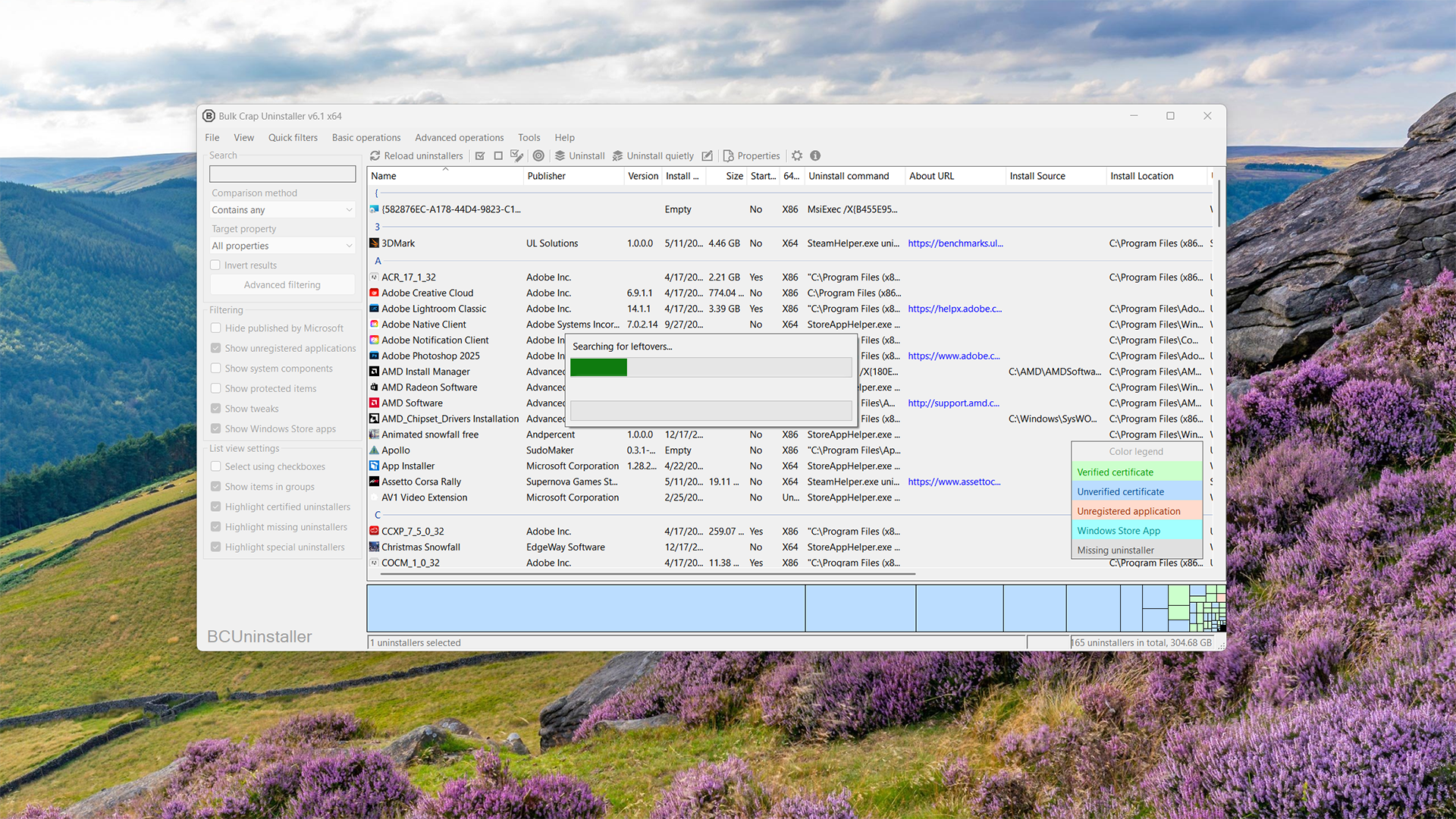Toggle Highlight special uninstallers checkbox
The height and width of the screenshot is (819, 1456).
point(216,547)
